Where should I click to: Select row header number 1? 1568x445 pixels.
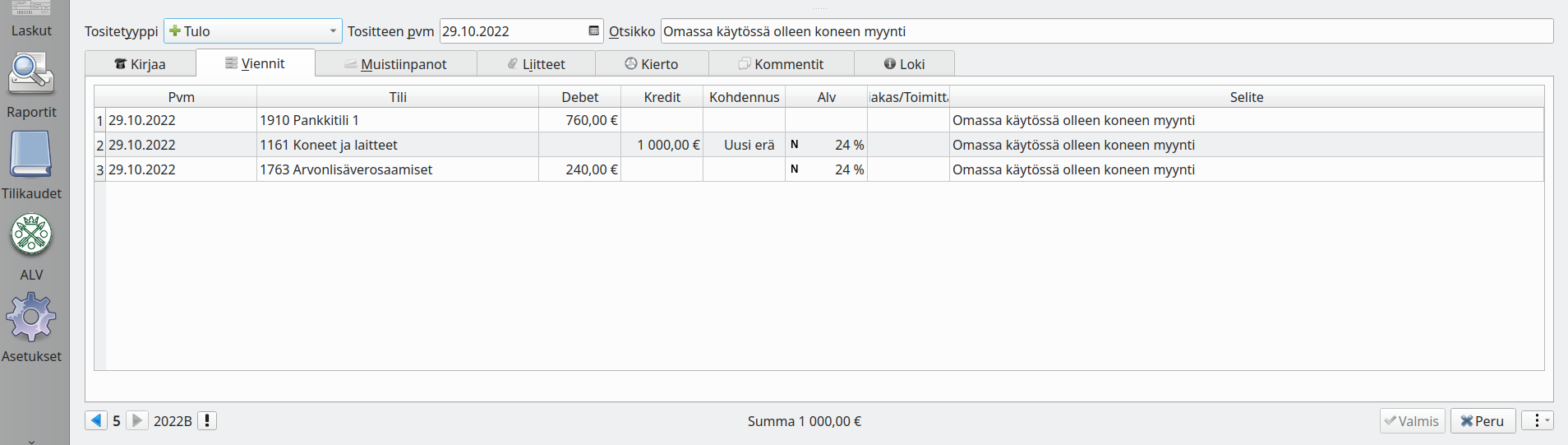[x=100, y=120]
